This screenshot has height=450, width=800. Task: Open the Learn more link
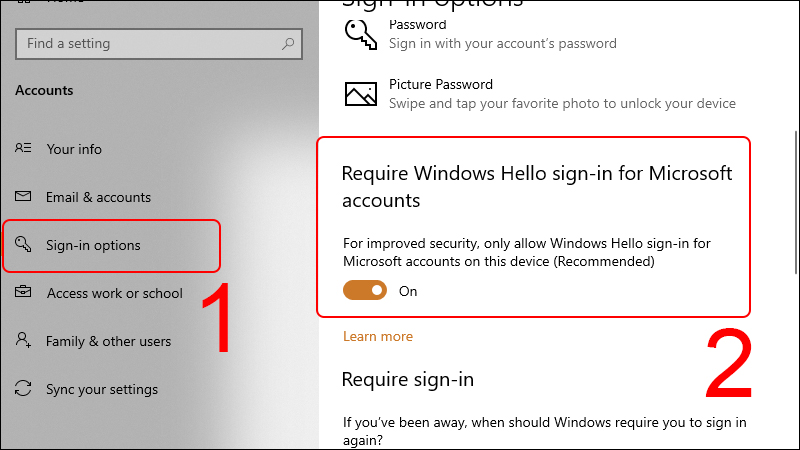tap(377, 336)
